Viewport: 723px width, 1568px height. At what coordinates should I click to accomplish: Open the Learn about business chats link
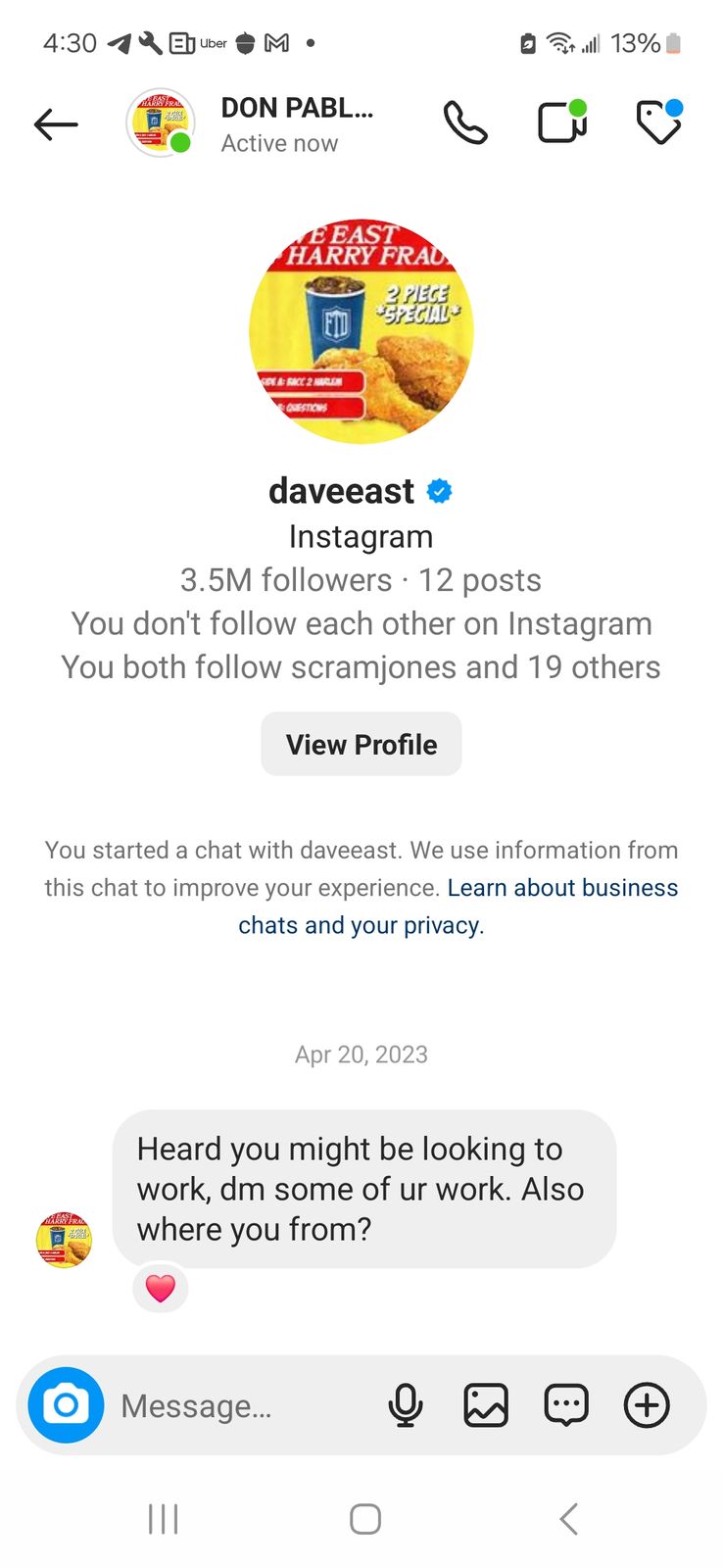point(562,888)
